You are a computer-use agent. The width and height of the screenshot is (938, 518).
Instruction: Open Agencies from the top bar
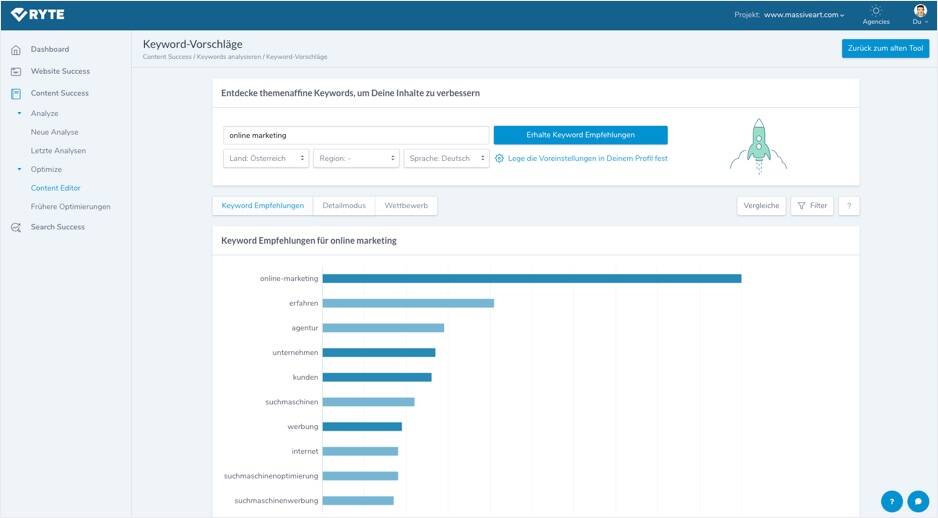point(876,15)
